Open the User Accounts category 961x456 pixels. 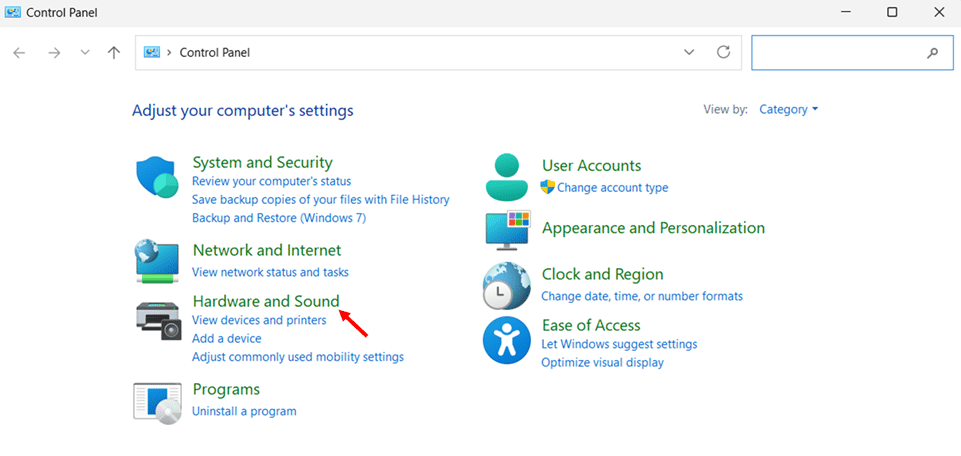pos(591,165)
